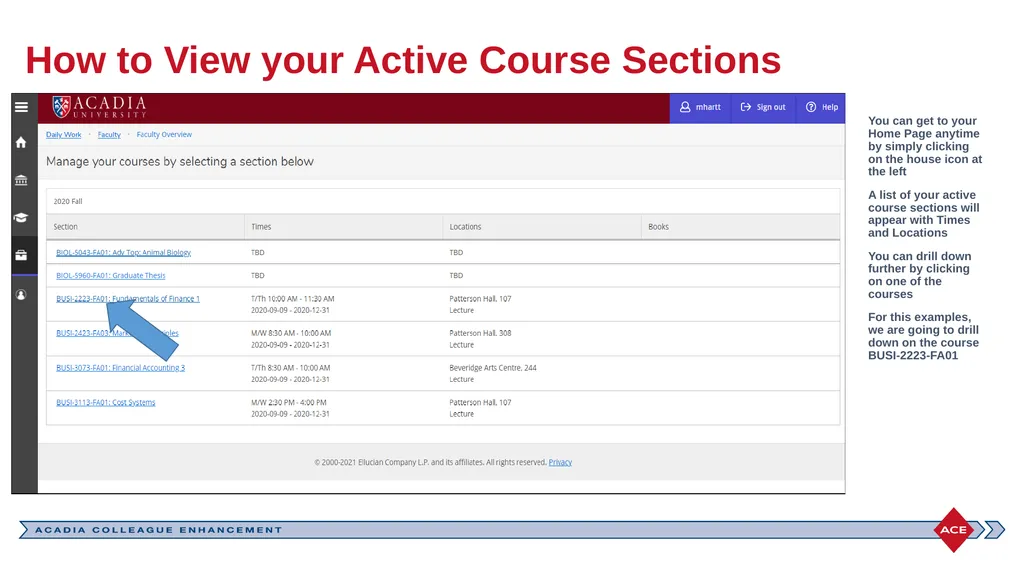
Task: Click Beveridge Arts Centre, 244 location
Action: pos(492,368)
